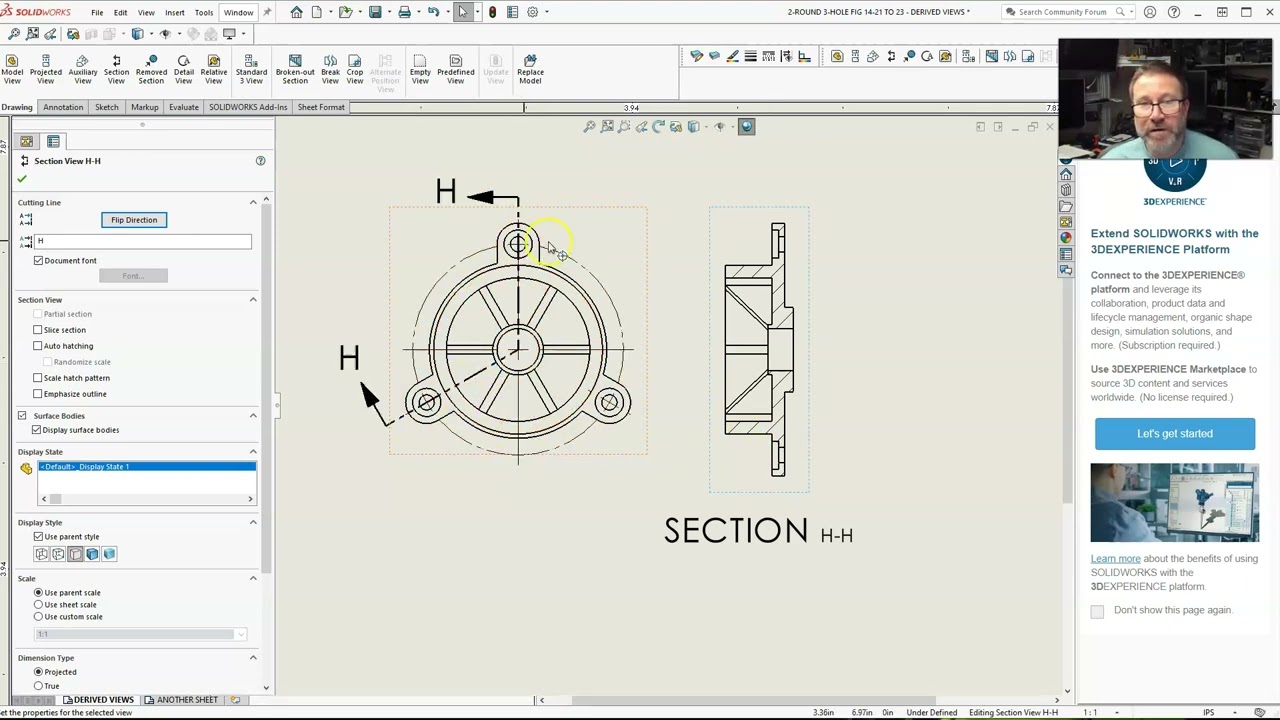Enable Scale hatch pattern checkbox
The image size is (1280, 720).
(x=38, y=378)
